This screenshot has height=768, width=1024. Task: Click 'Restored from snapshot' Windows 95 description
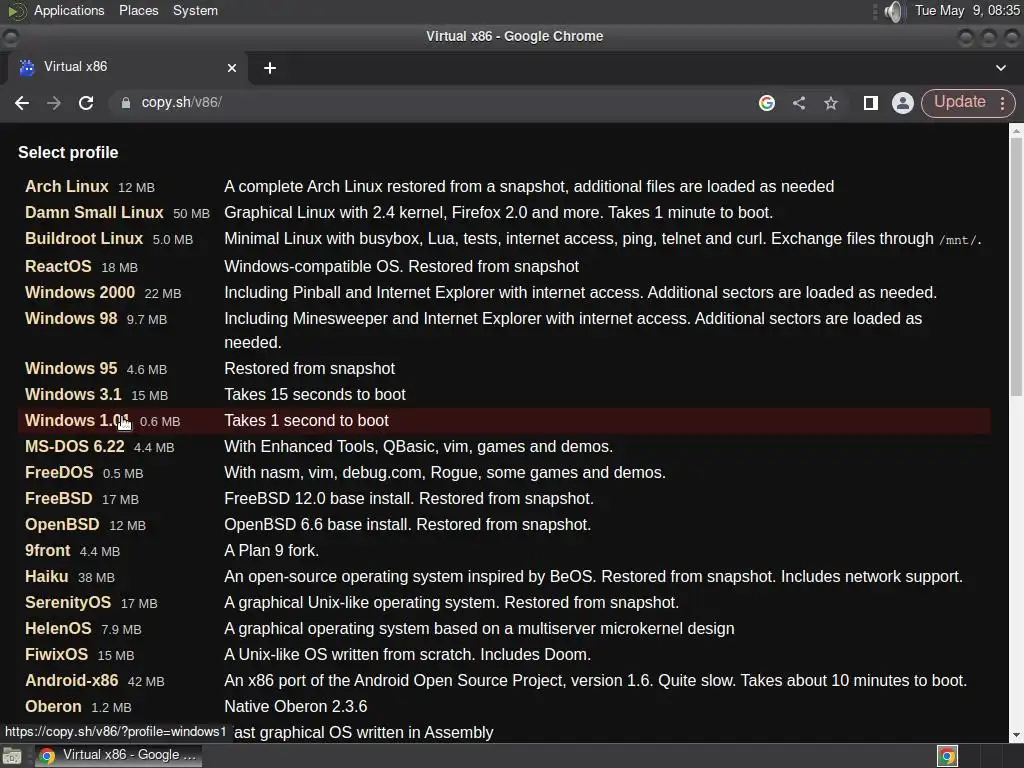[x=310, y=368]
